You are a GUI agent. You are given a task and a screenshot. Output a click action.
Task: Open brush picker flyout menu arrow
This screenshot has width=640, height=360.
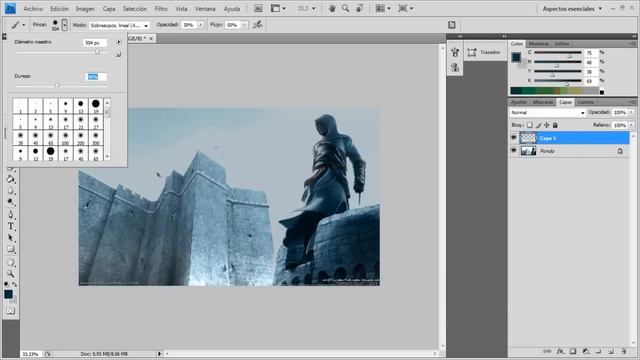[118, 42]
